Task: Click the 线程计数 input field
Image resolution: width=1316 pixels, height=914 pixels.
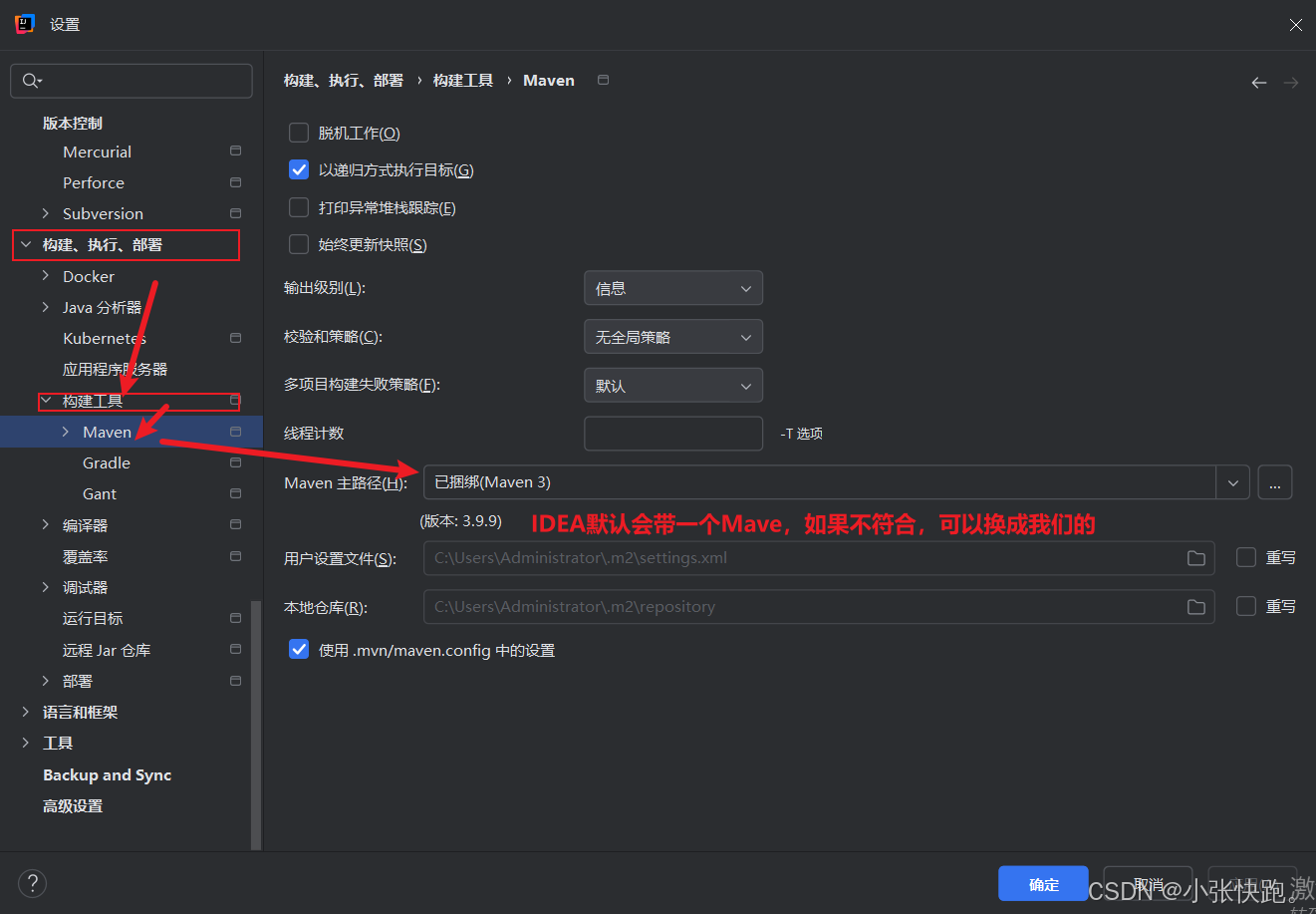Action: [673, 434]
